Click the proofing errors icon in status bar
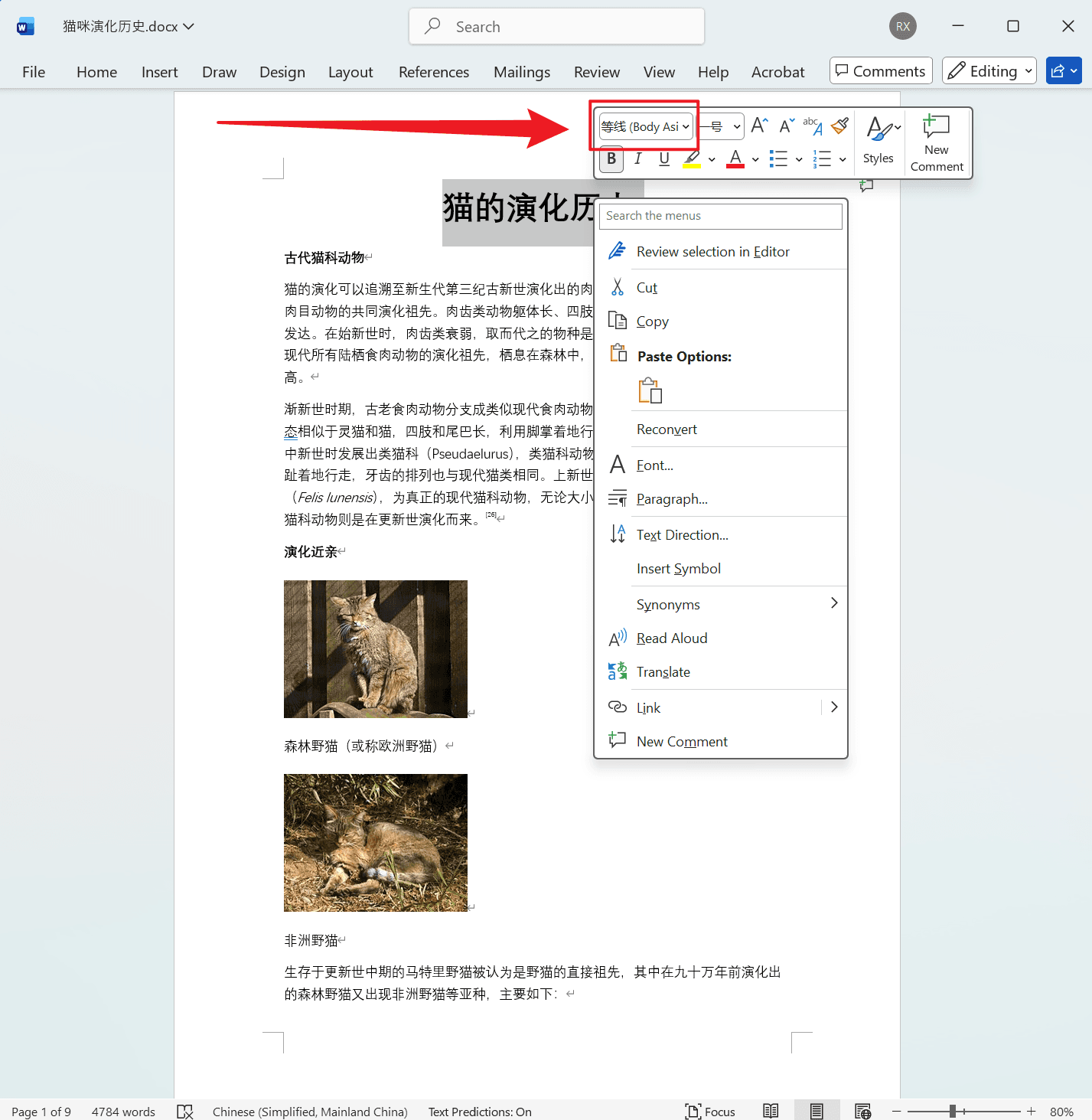 click(185, 1111)
